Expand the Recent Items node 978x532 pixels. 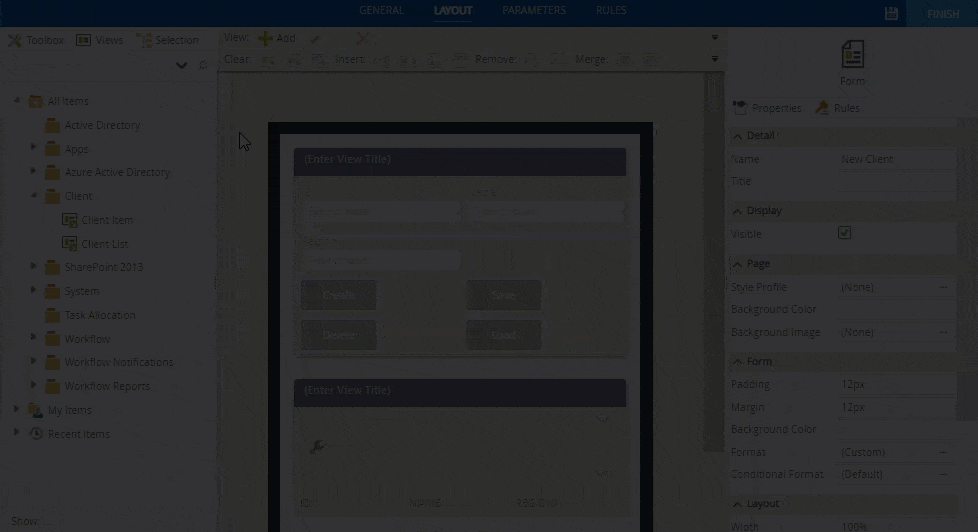[x=17, y=432]
